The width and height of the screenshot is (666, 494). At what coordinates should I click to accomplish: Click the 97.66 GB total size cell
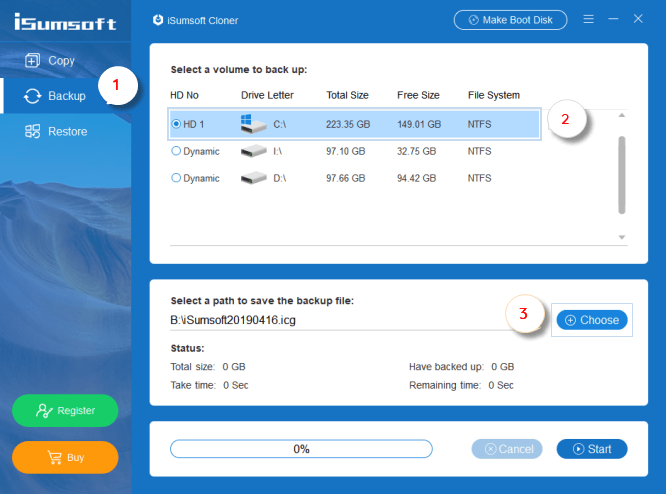[x=345, y=178]
